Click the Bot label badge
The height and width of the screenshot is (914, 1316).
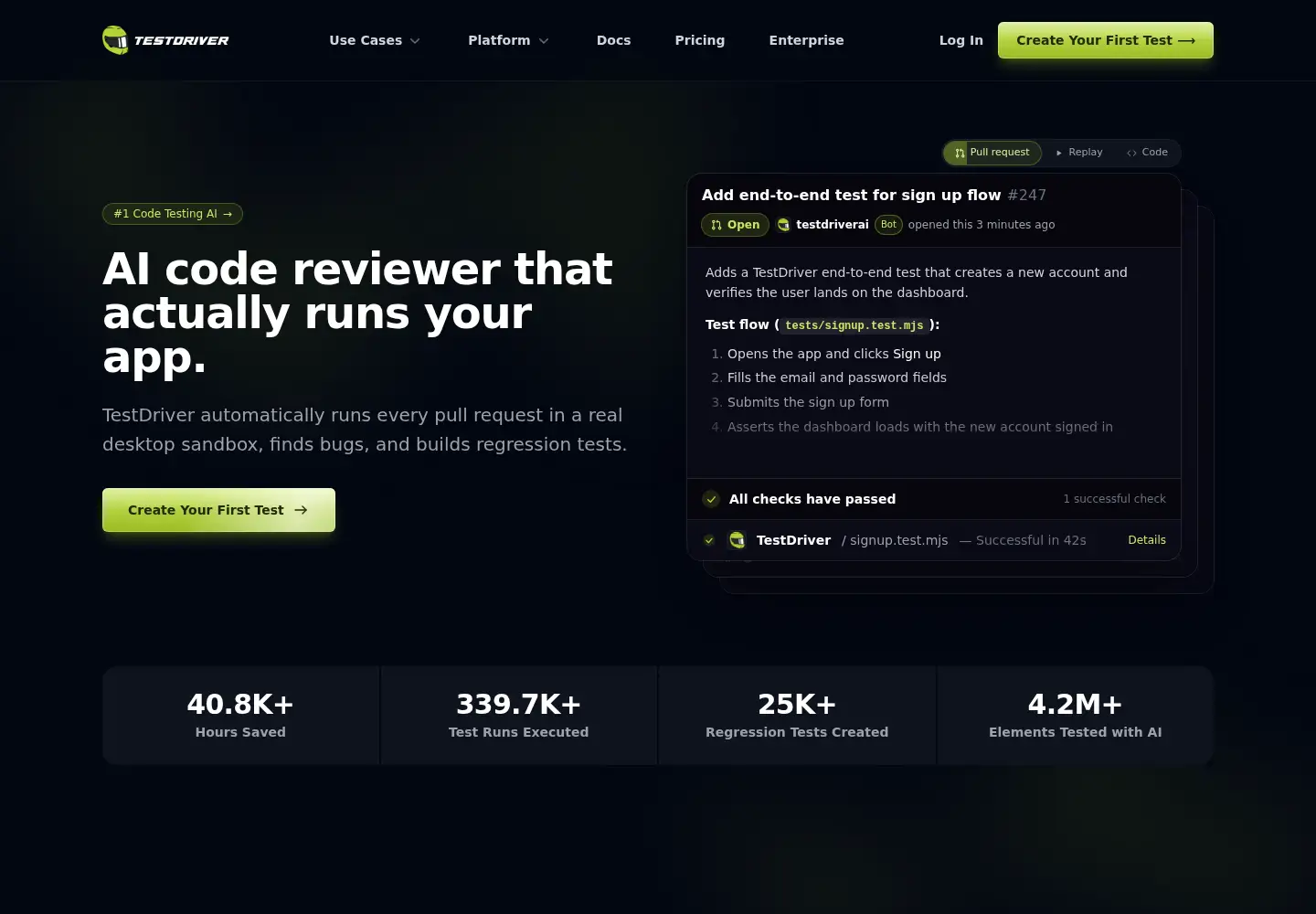click(x=888, y=225)
